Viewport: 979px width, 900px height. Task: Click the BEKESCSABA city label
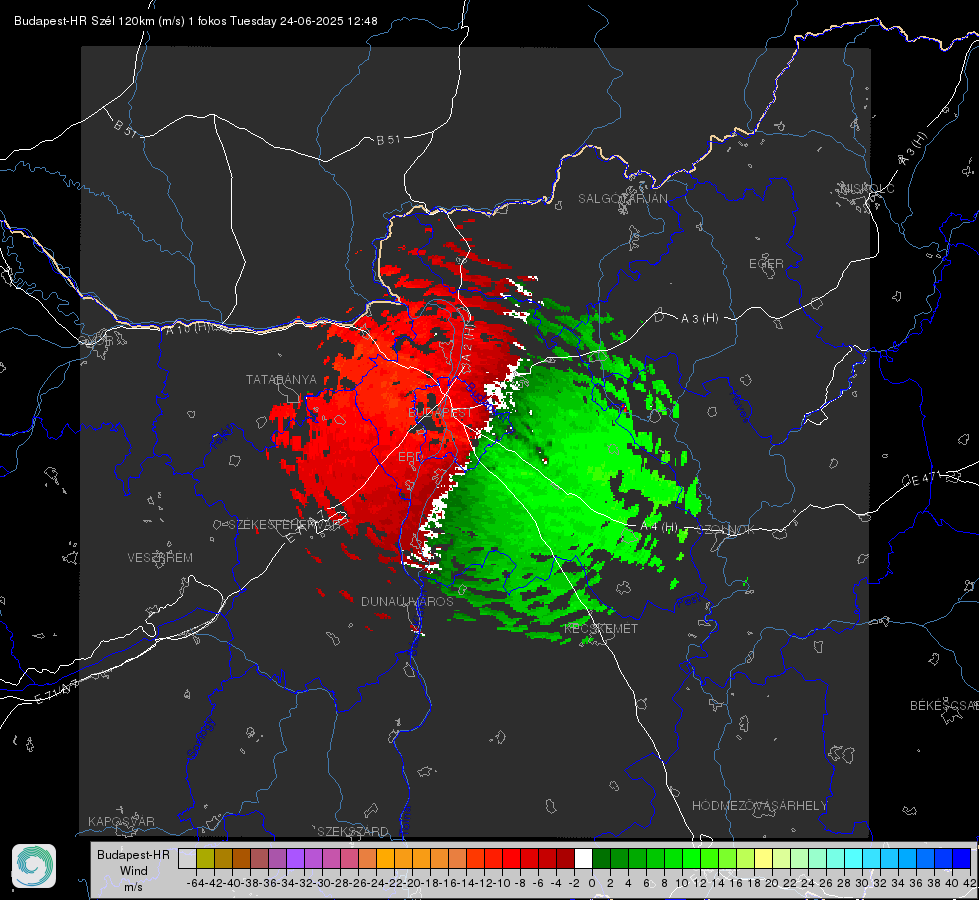point(944,706)
